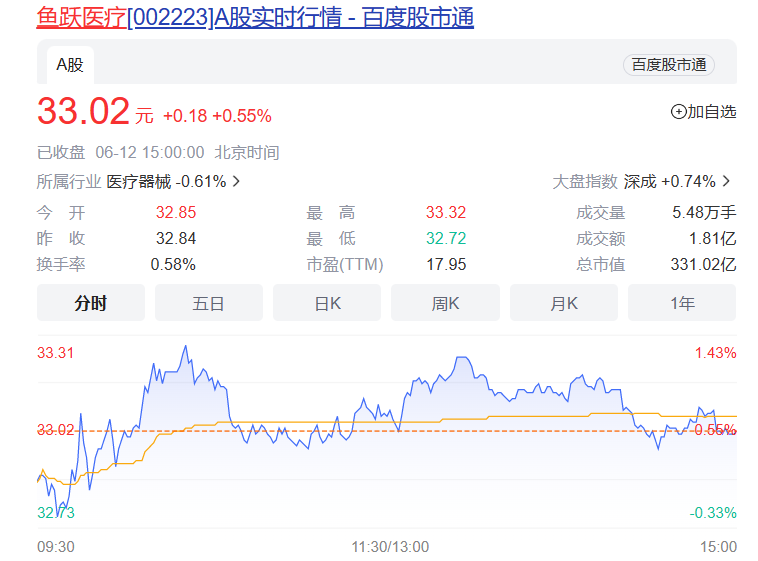Screen dimensions: 758x561
Task: Open the 鱼跃医疗 A股实时行情 title link
Action: 255,18
